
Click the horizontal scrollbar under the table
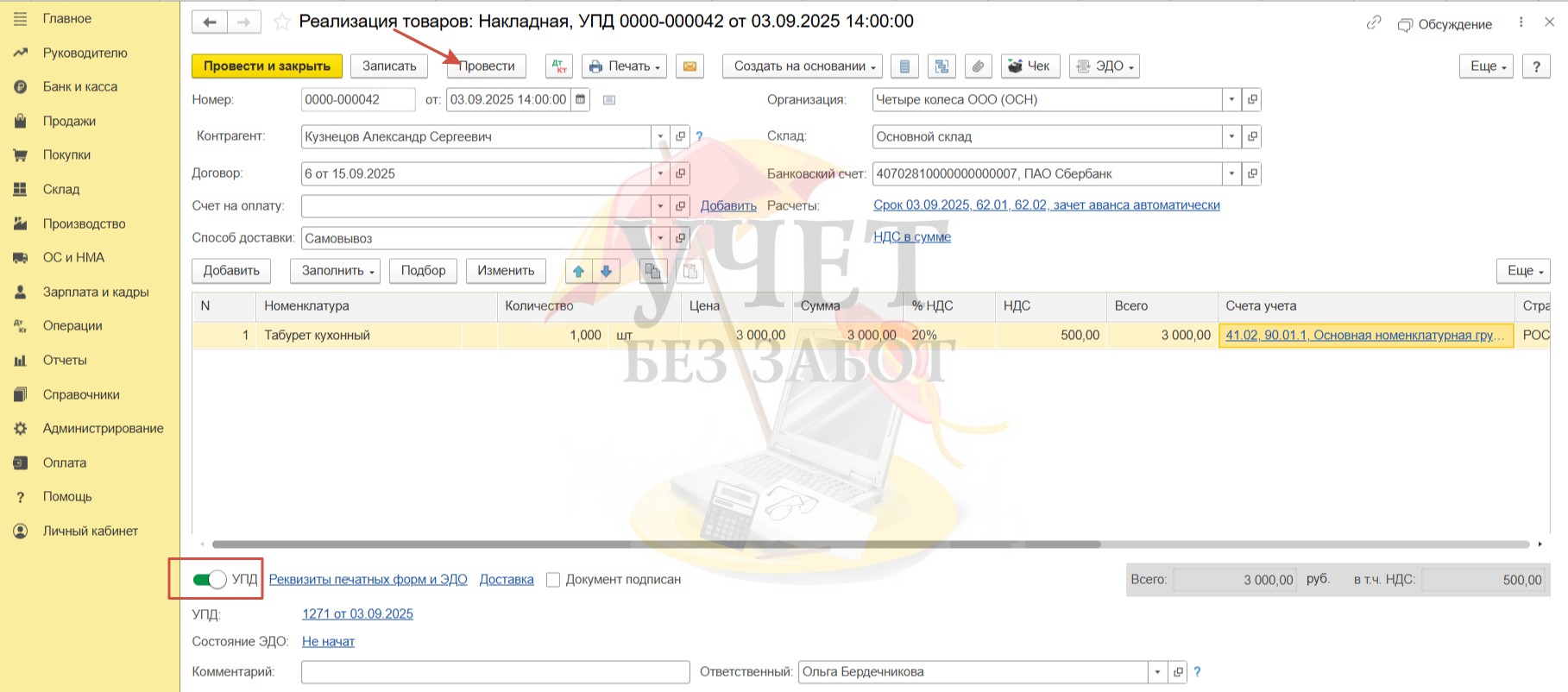click(x=656, y=544)
